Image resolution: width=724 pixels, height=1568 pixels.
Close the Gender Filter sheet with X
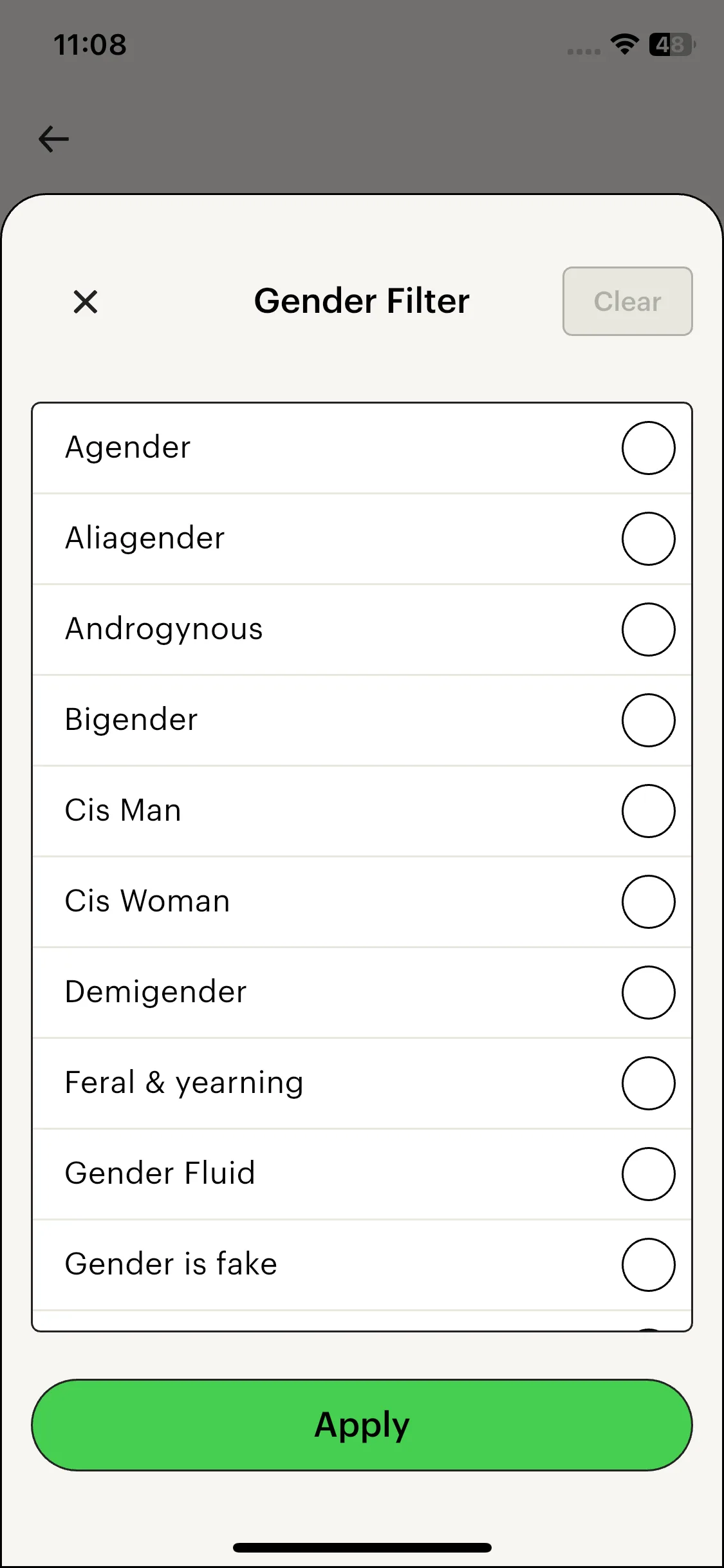(x=86, y=301)
